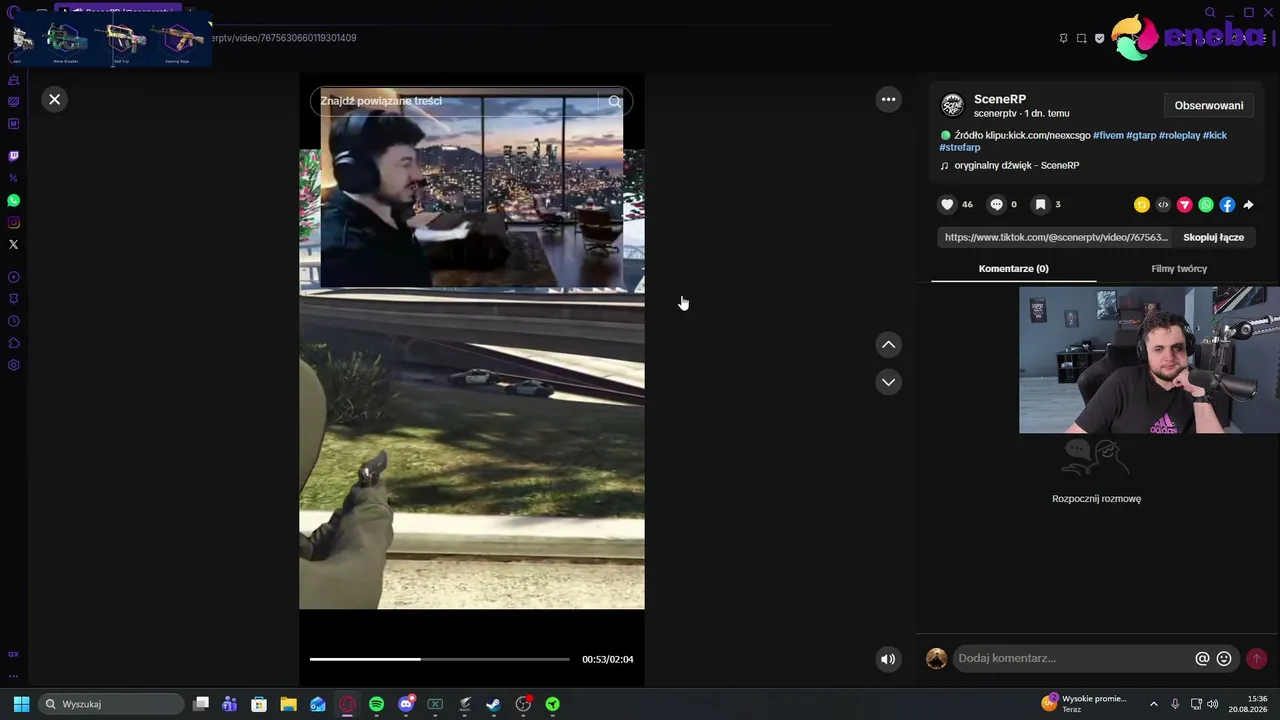
Task: Focus the Dodaj komentarz input field
Action: 1072,659
